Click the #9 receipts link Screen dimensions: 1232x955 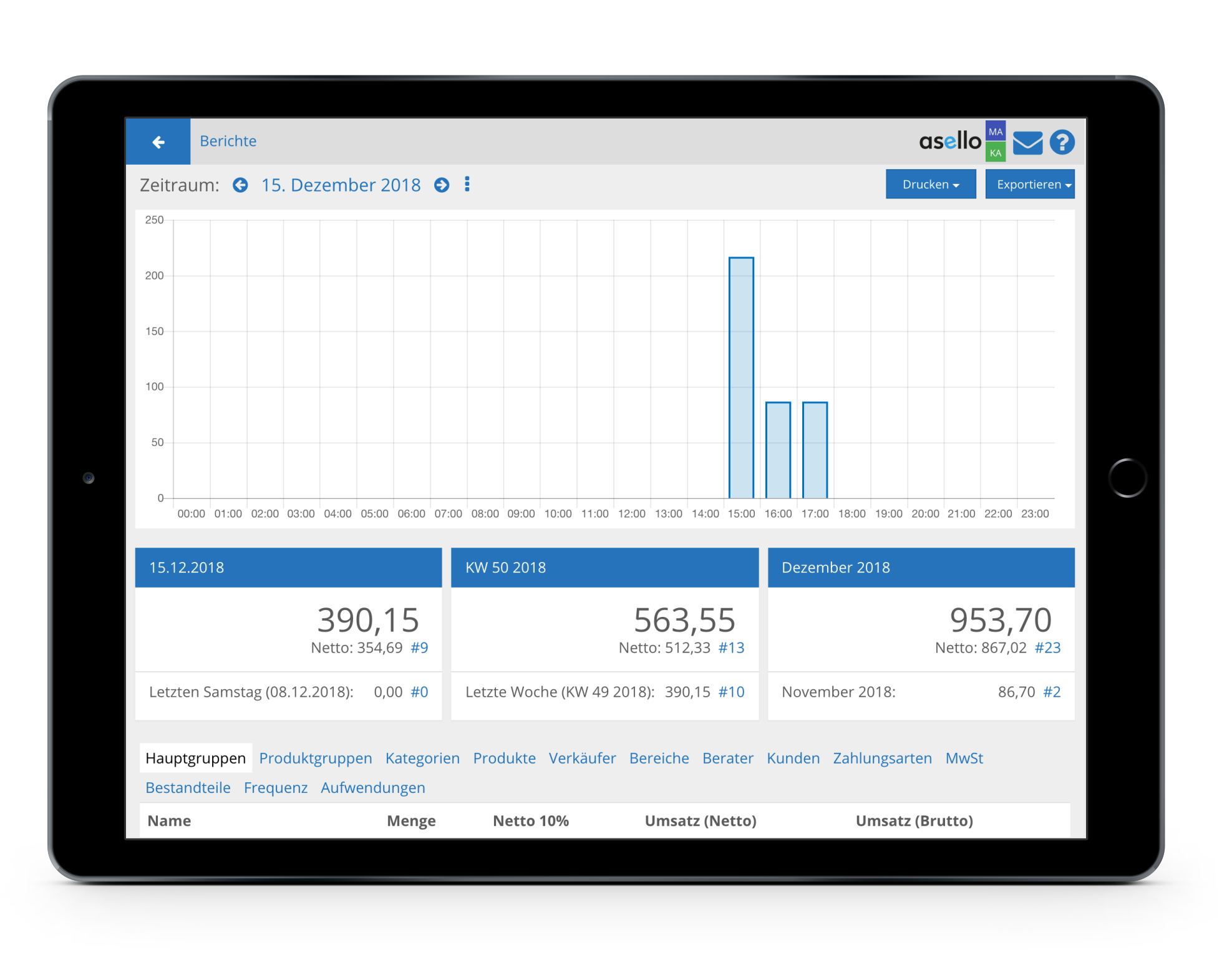419,648
